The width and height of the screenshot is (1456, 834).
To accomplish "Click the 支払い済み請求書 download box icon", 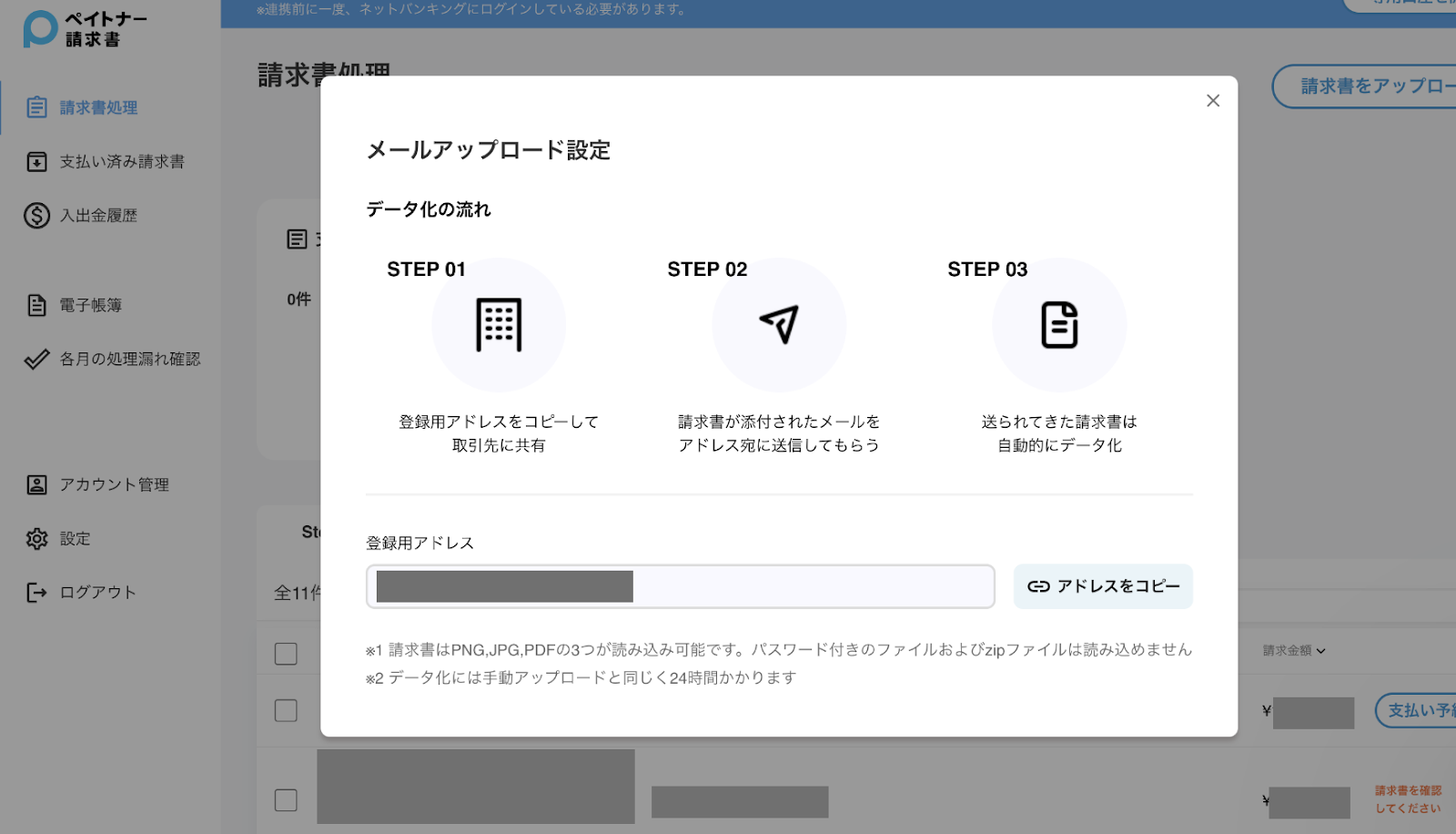I will pos(36,162).
